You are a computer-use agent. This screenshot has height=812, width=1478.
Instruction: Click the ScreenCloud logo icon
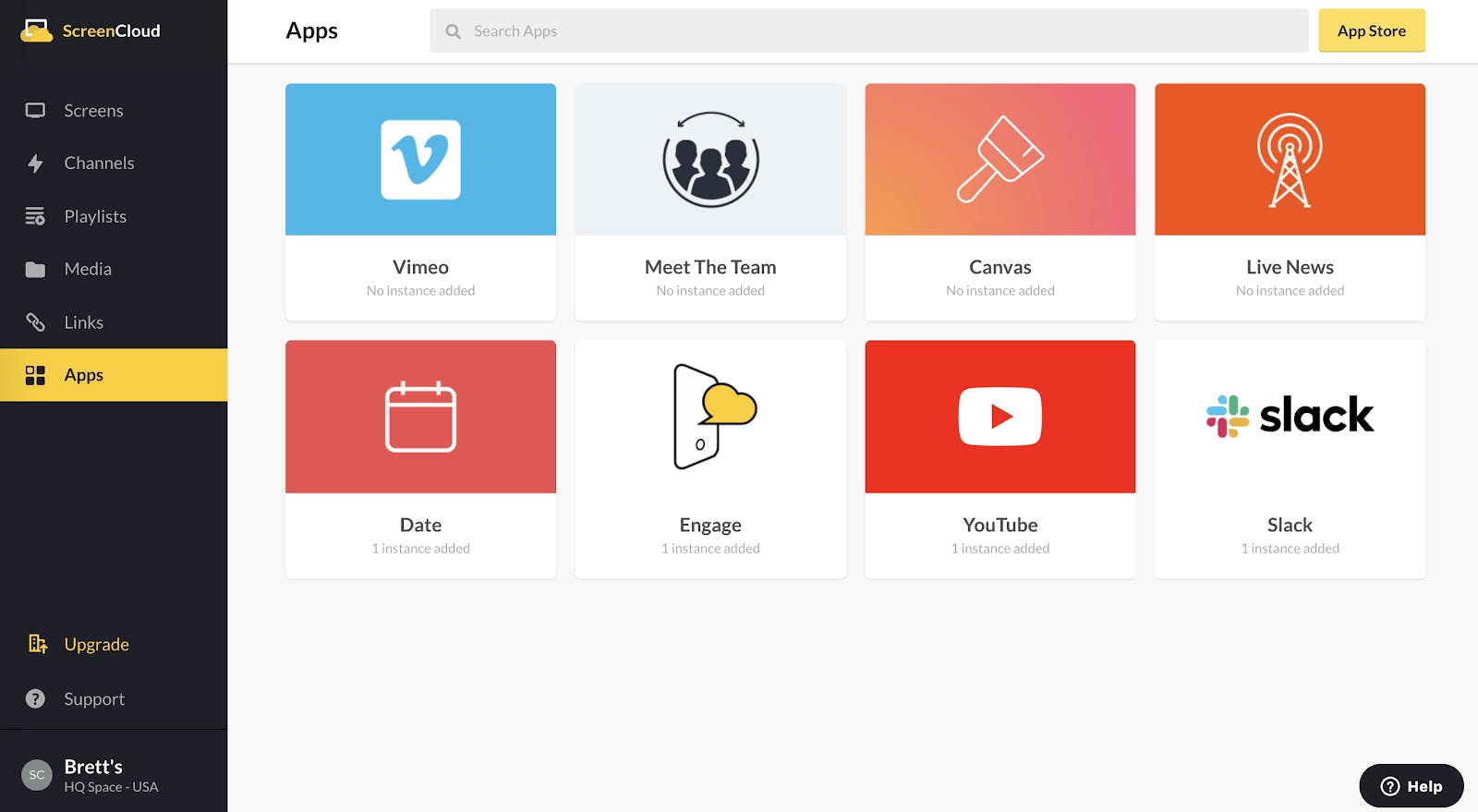click(x=36, y=30)
